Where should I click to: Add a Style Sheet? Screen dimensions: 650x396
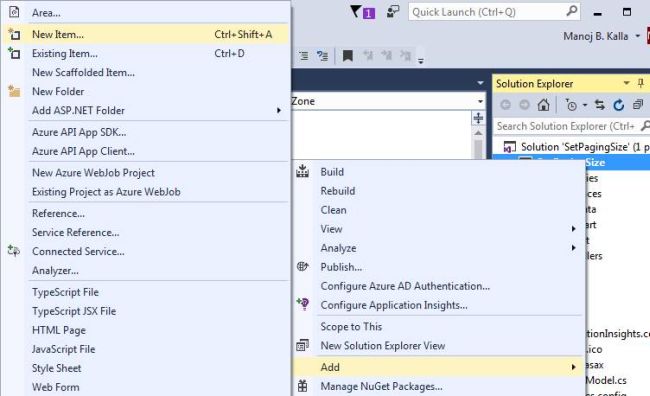[145, 369]
